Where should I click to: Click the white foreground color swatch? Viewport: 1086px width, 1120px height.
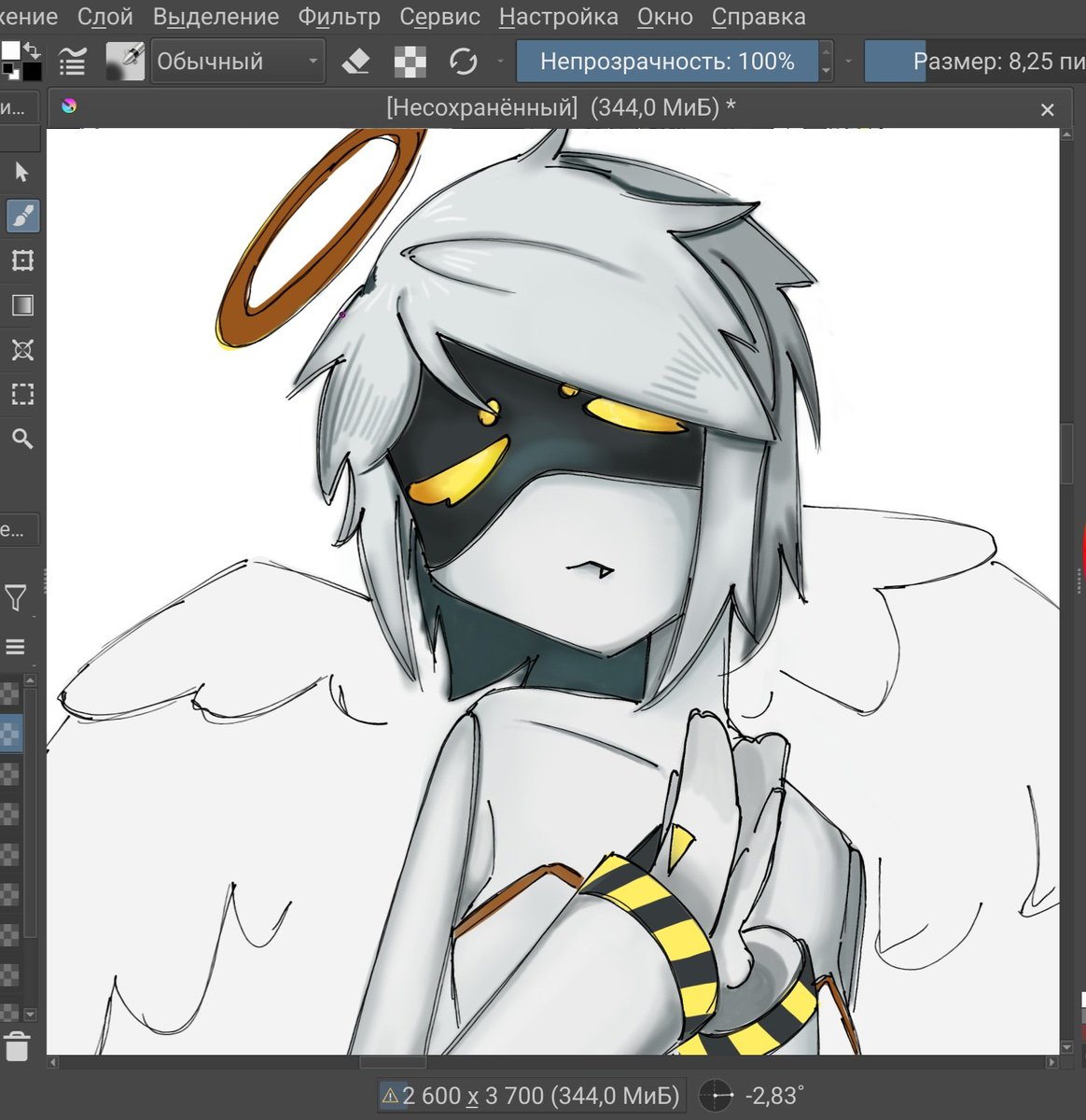tap(9, 50)
